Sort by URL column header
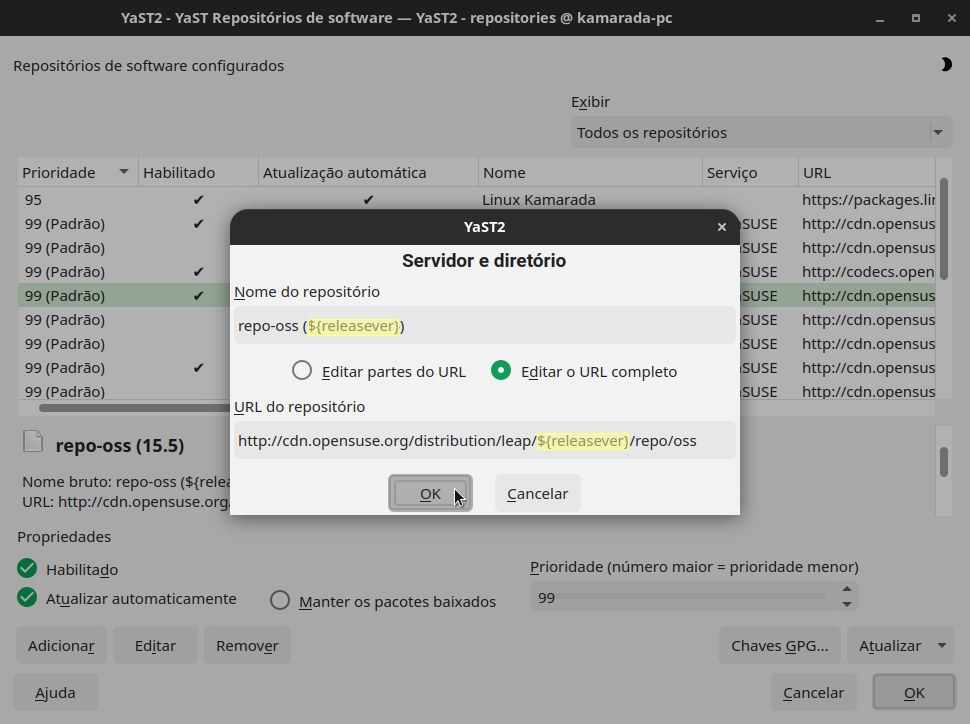The width and height of the screenshot is (970, 724). coord(867,173)
